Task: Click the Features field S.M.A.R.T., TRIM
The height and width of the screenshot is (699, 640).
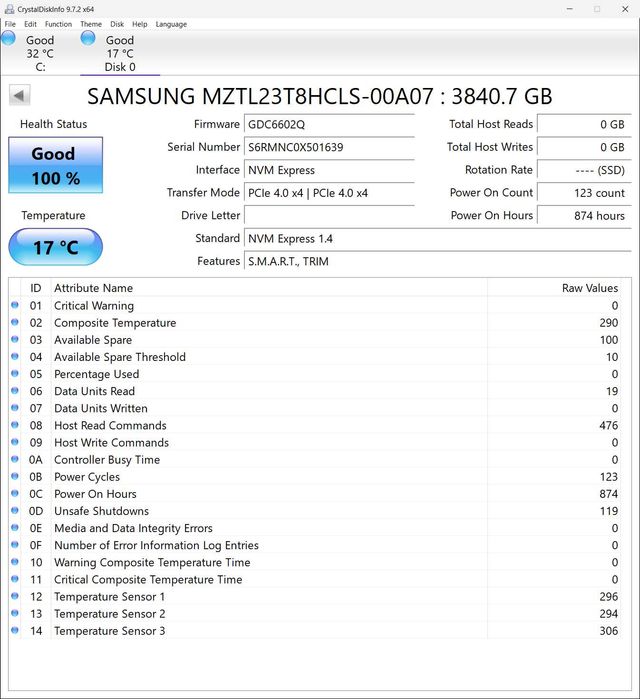Action: 438,261
